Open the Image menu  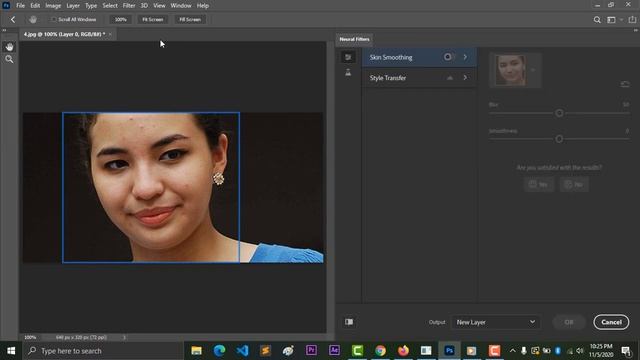coord(53,6)
